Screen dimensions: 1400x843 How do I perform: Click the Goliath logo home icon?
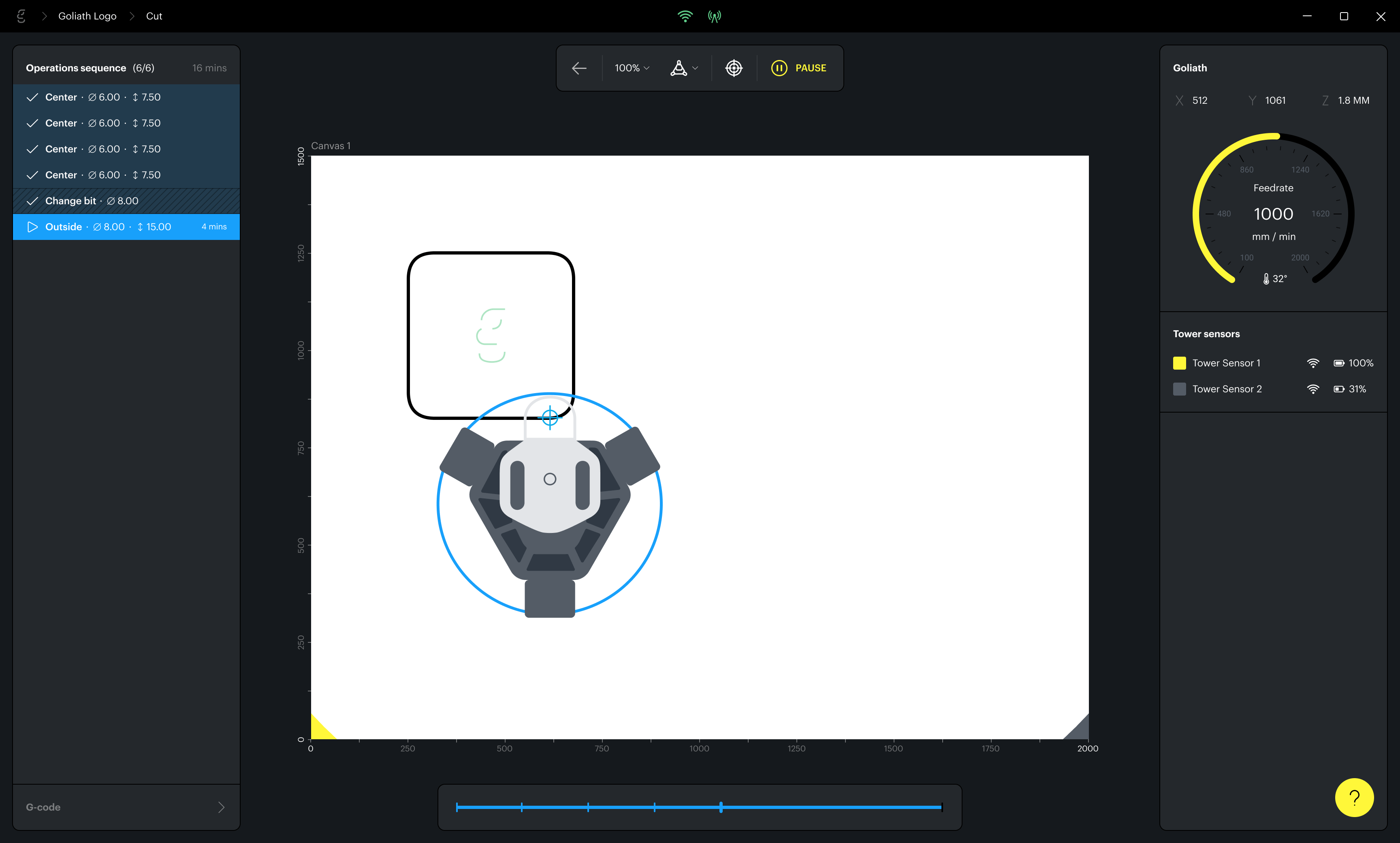coord(21,16)
